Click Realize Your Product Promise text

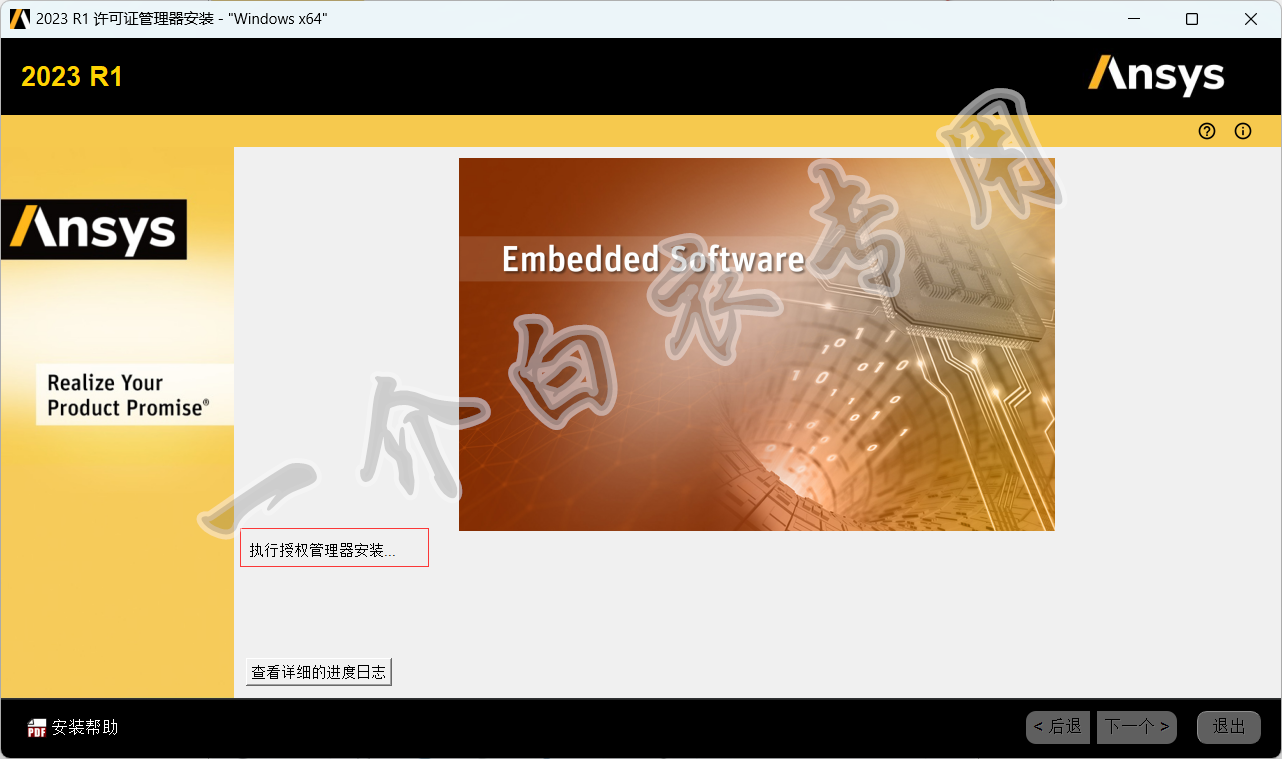click(x=129, y=395)
